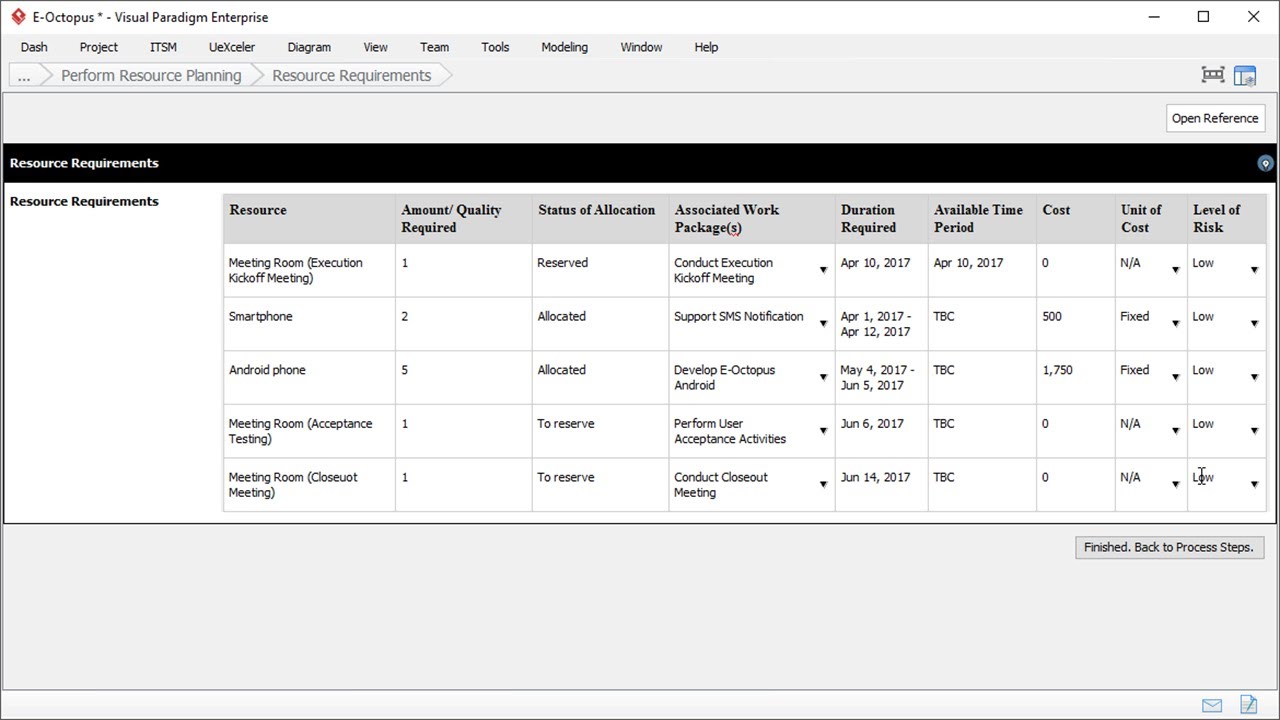Select the Status of Allocation cell reading Reserved
Viewport: 1280px width, 720px height.
(562, 263)
